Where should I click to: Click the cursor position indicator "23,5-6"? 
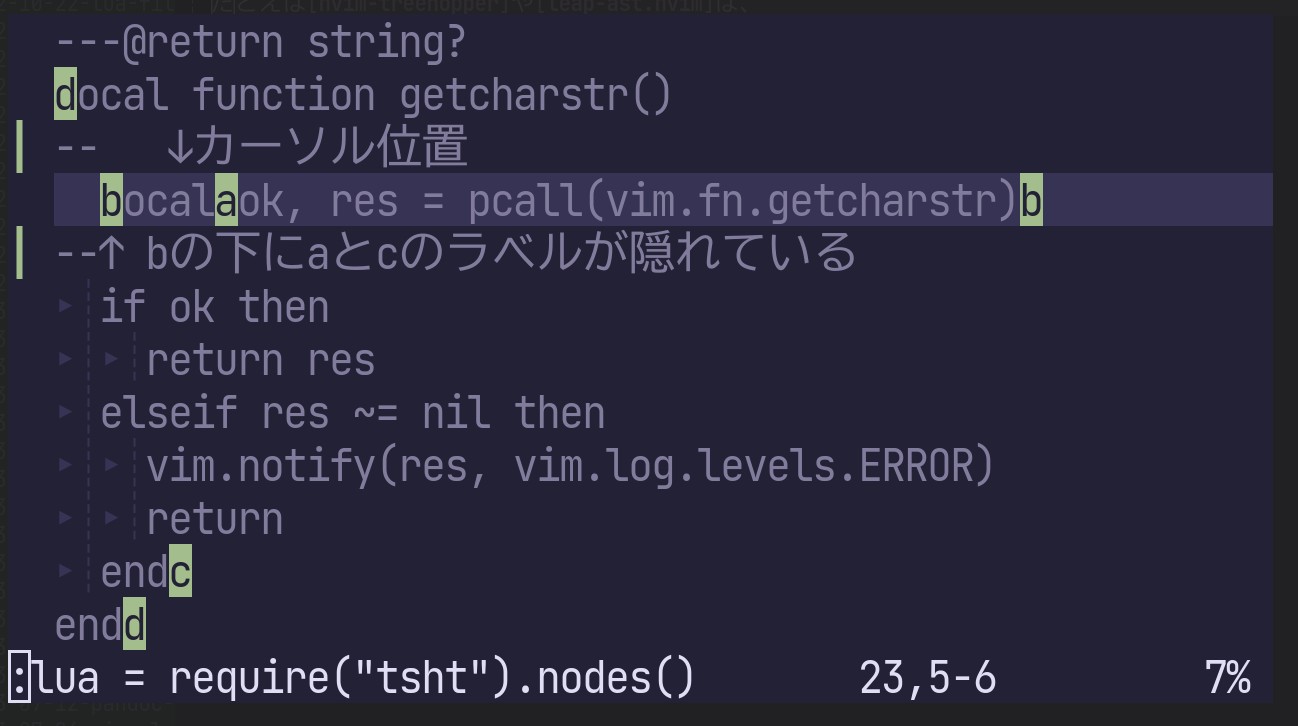927,678
